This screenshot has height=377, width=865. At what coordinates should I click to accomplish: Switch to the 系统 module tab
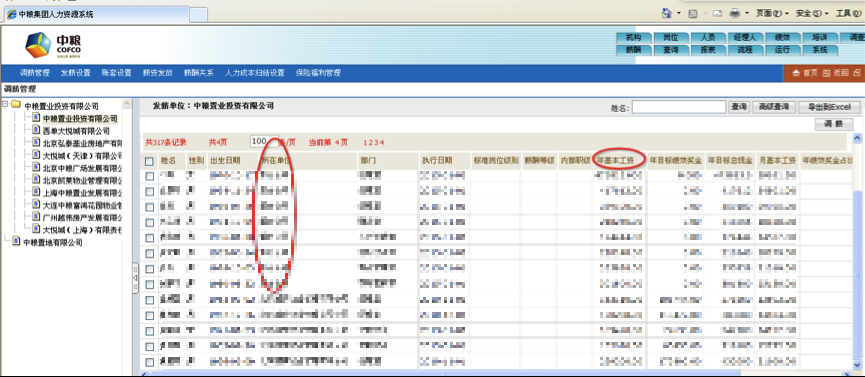819,50
